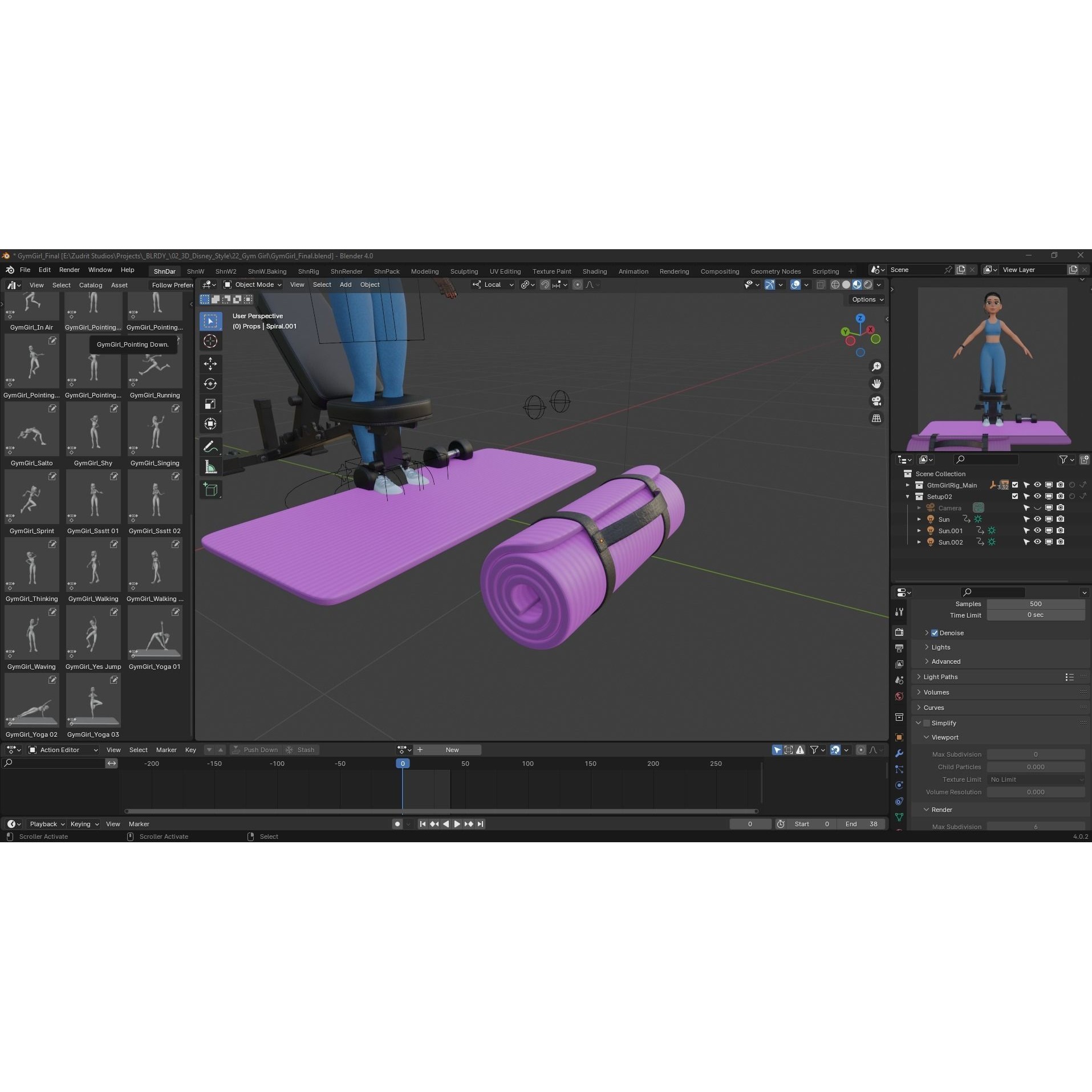Enable the Simplify checkbox
1092x1092 pixels.
[928, 722]
